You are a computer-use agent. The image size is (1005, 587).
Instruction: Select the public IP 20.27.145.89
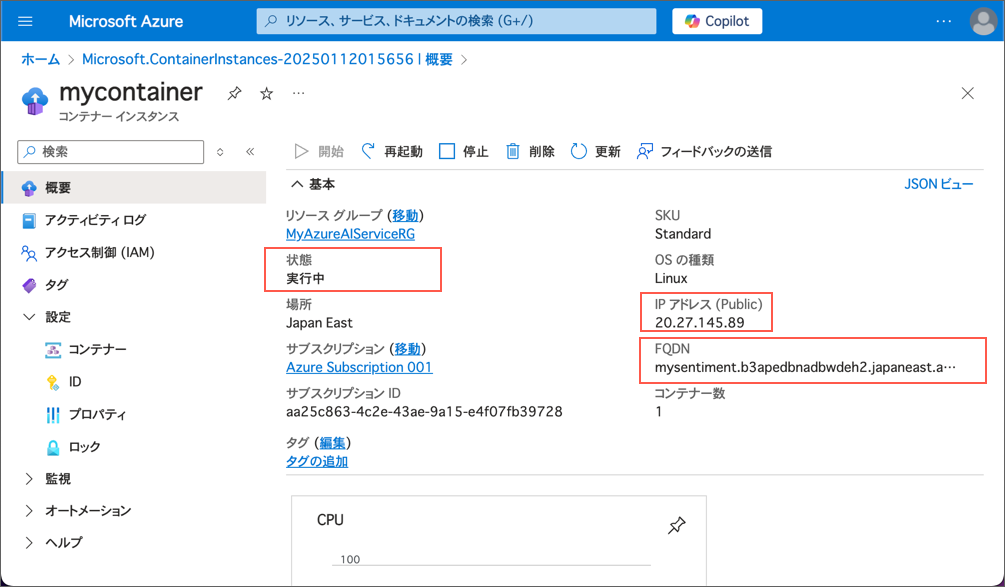coord(700,322)
